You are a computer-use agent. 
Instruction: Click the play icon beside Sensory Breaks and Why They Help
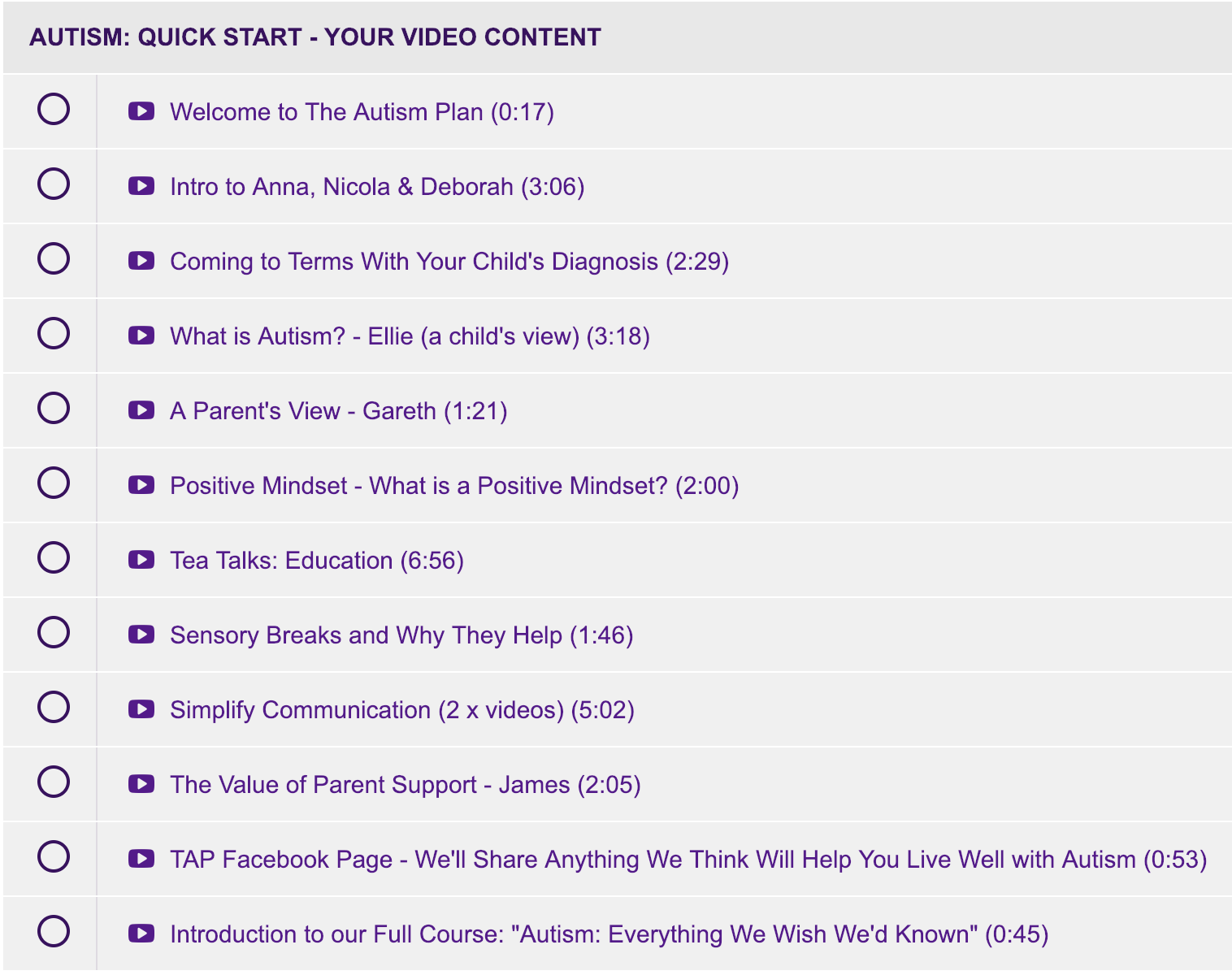point(141,635)
